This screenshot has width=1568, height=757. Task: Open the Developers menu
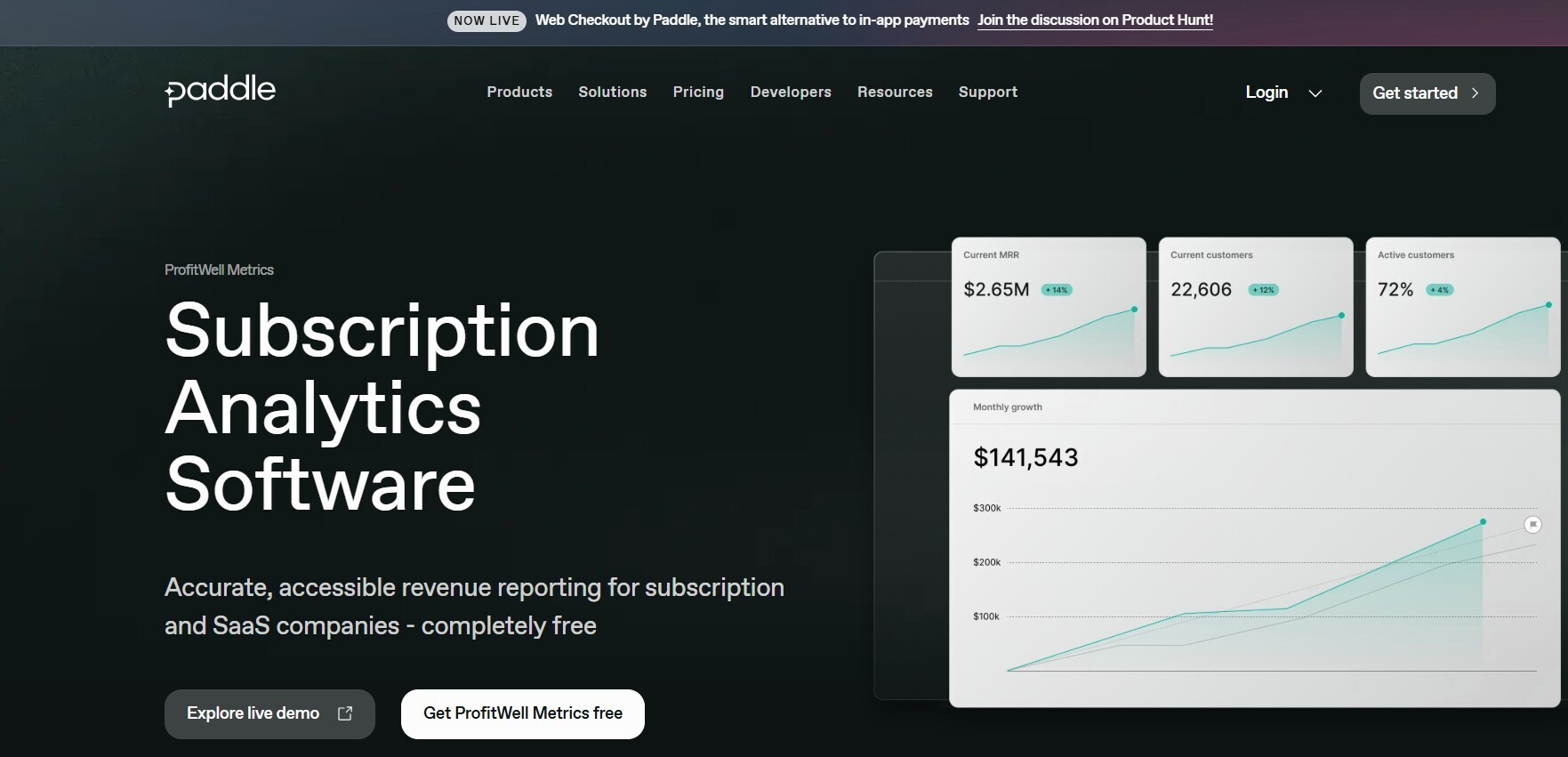[791, 93]
